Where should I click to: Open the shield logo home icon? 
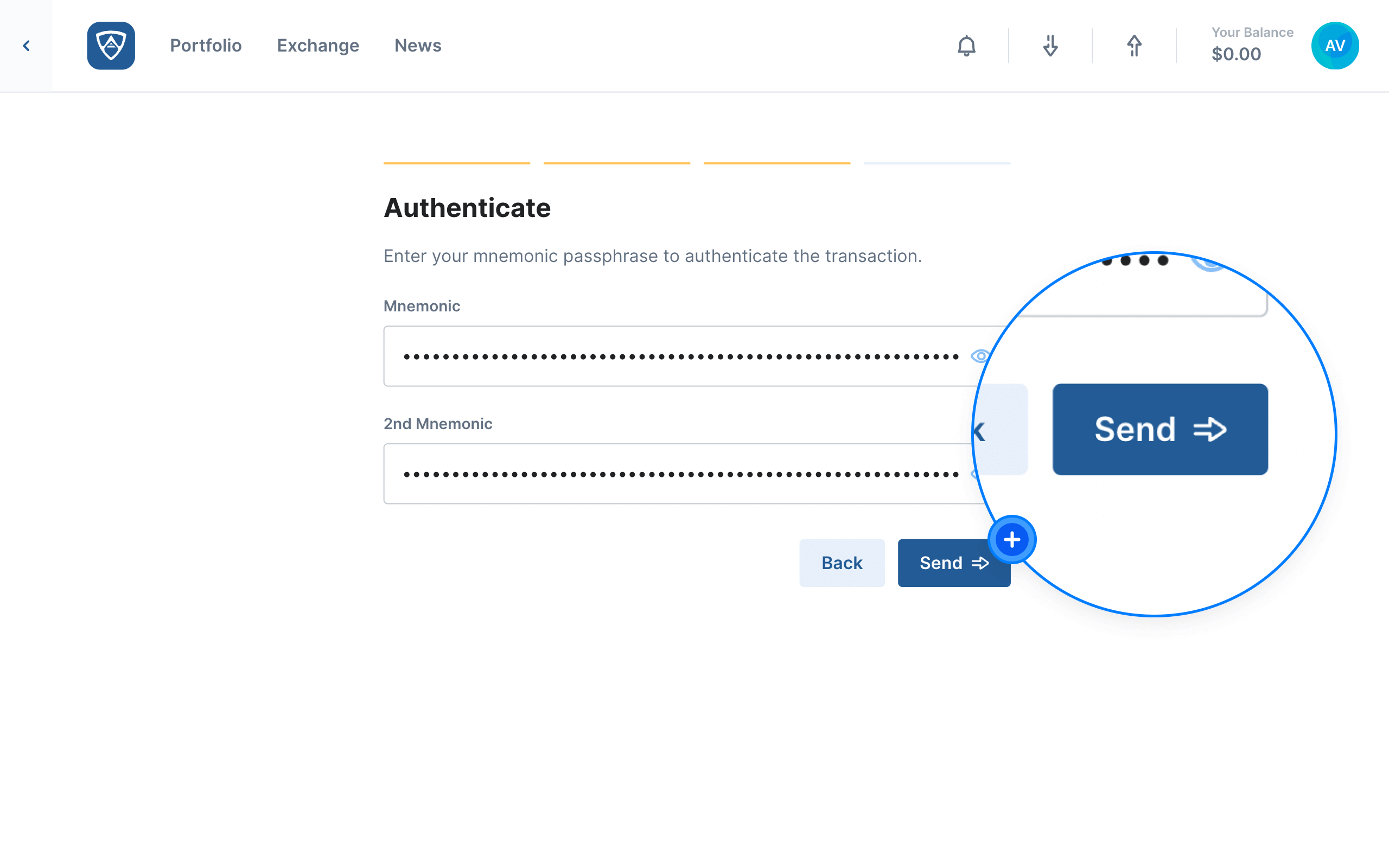[x=111, y=46]
